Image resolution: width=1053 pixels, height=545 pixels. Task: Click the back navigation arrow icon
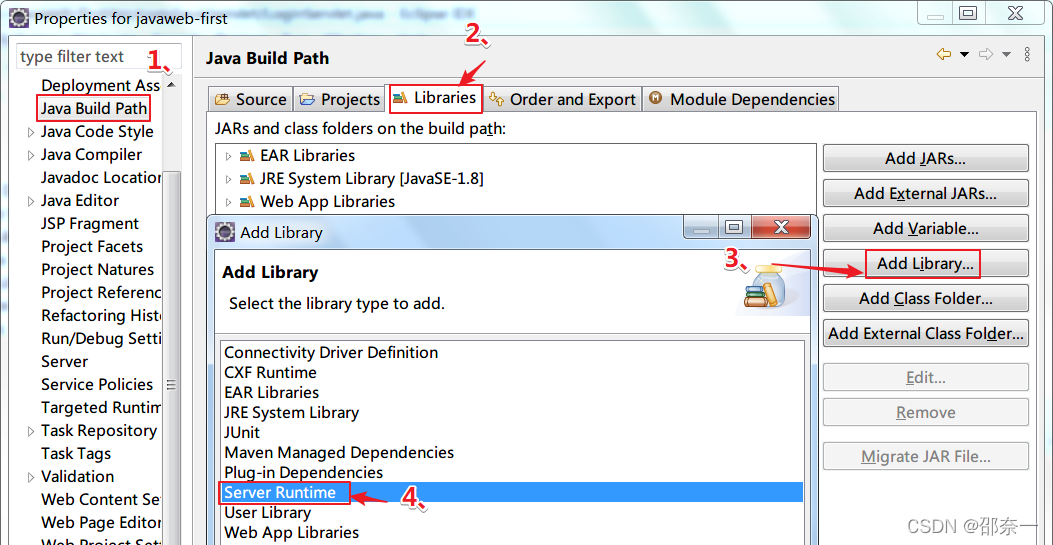944,54
